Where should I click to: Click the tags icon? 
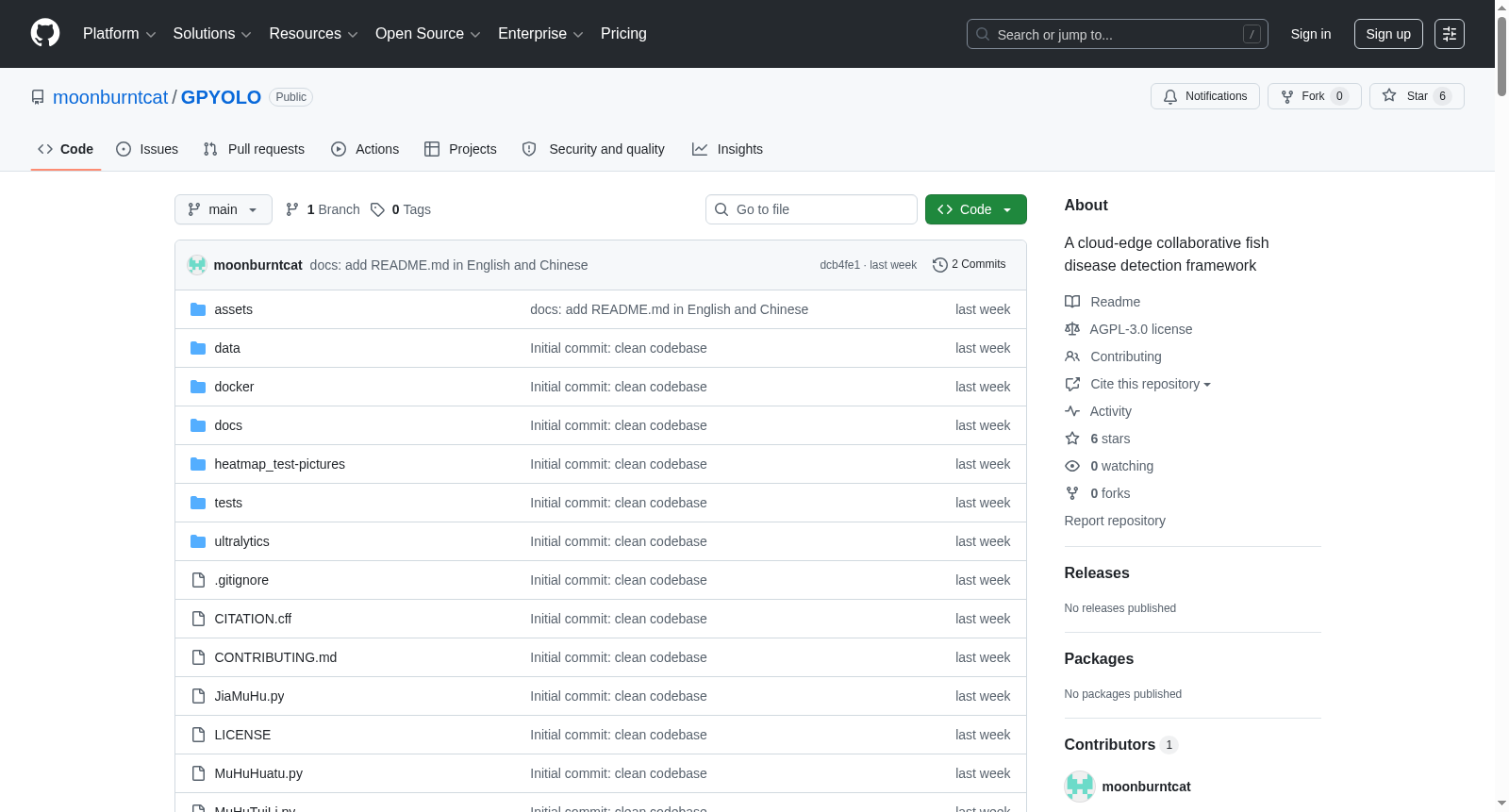(377, 209)
